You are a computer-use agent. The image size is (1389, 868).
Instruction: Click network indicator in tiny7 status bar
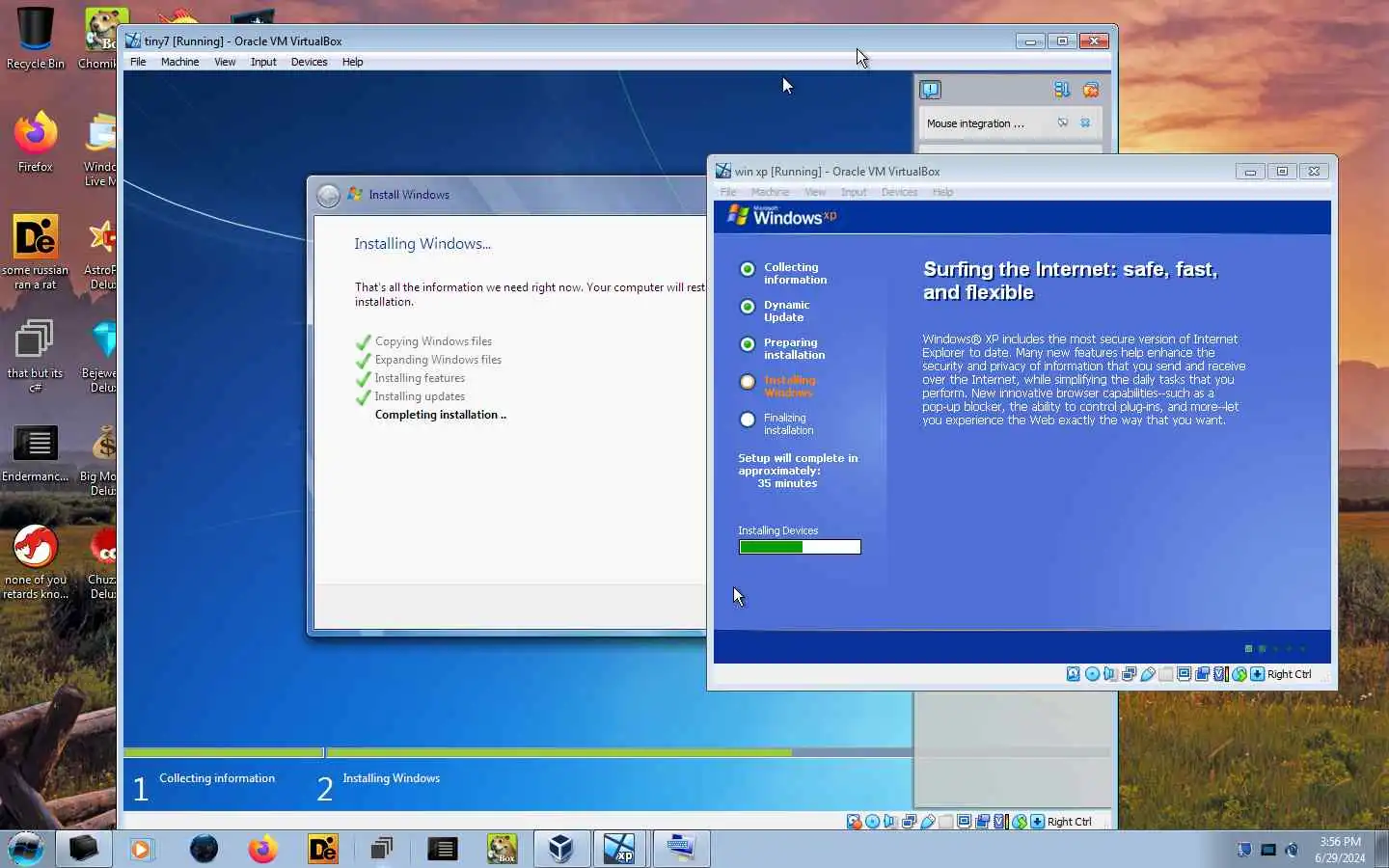tap(909, 822)
